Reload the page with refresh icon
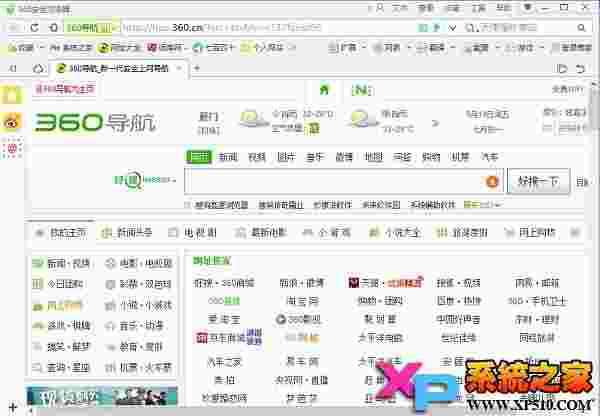This screenshot has width=600, height=416. (34, 28)
